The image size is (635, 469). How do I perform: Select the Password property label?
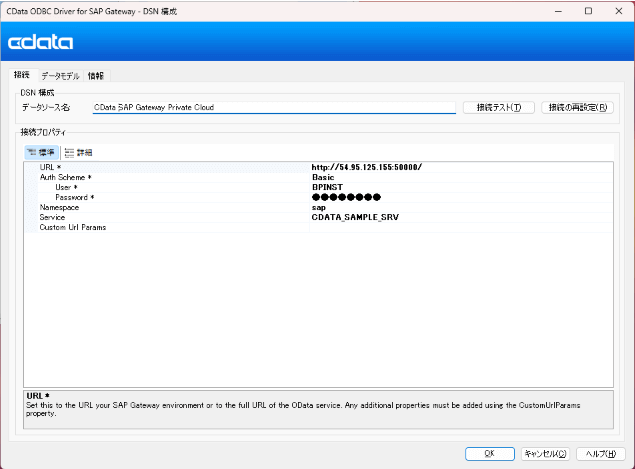tap(75, 197)
